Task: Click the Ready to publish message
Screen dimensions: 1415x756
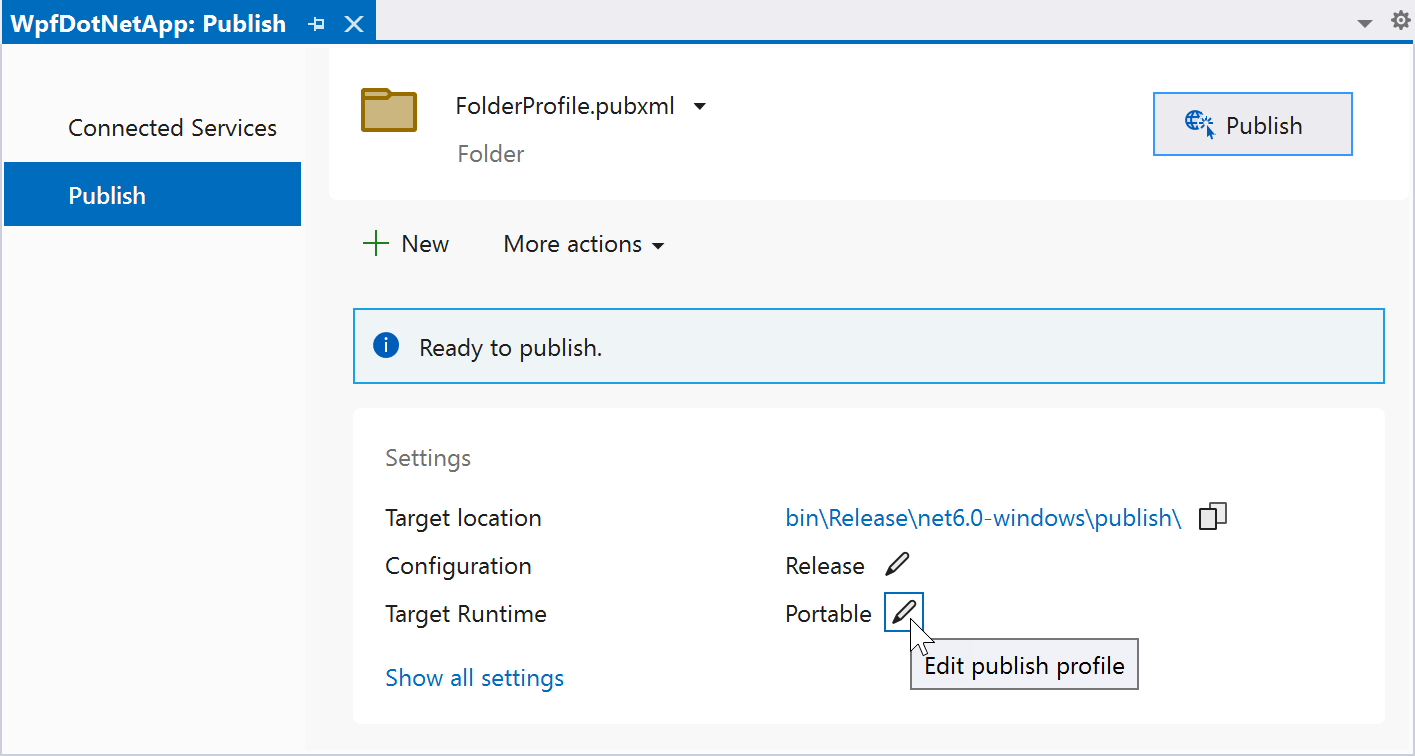Action: point(510,348)
